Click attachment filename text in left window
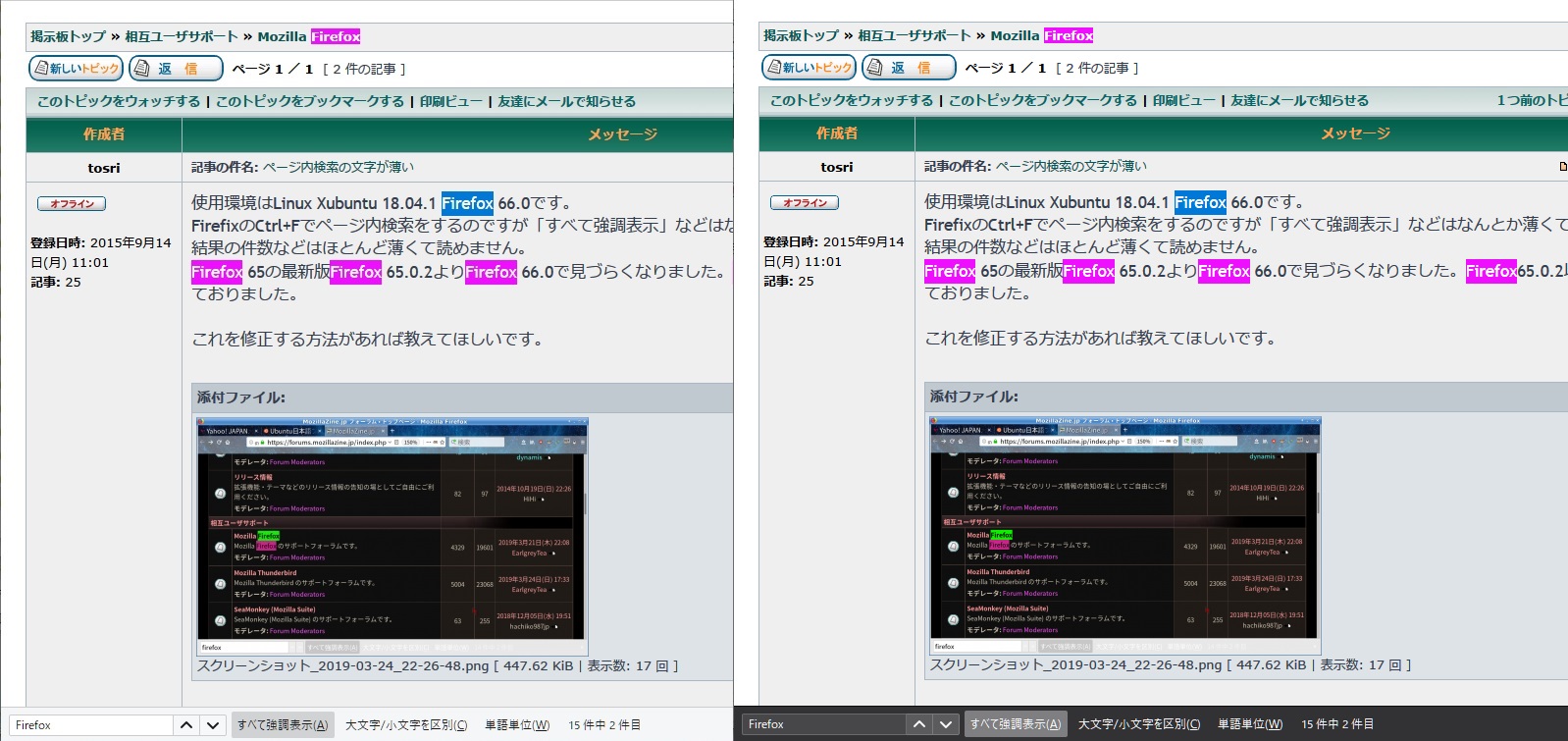Viewport: 1568px width, 741px height. (343, 666)
